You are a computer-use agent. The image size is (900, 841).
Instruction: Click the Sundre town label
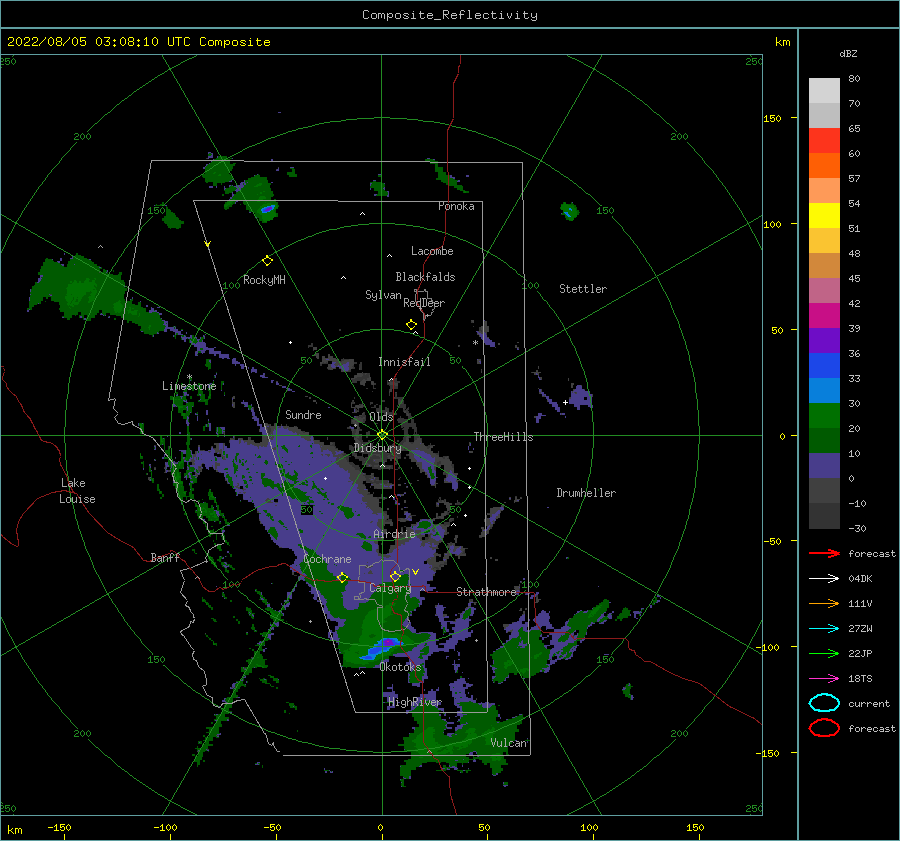[303, 414]
